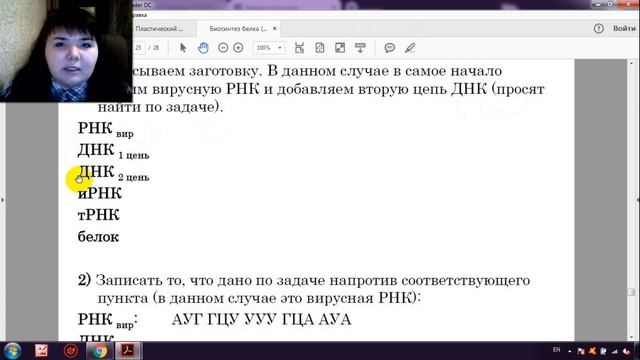The image size is (640, 360).
Task: Click the Войти sign-in button
Action: [624, 29]
